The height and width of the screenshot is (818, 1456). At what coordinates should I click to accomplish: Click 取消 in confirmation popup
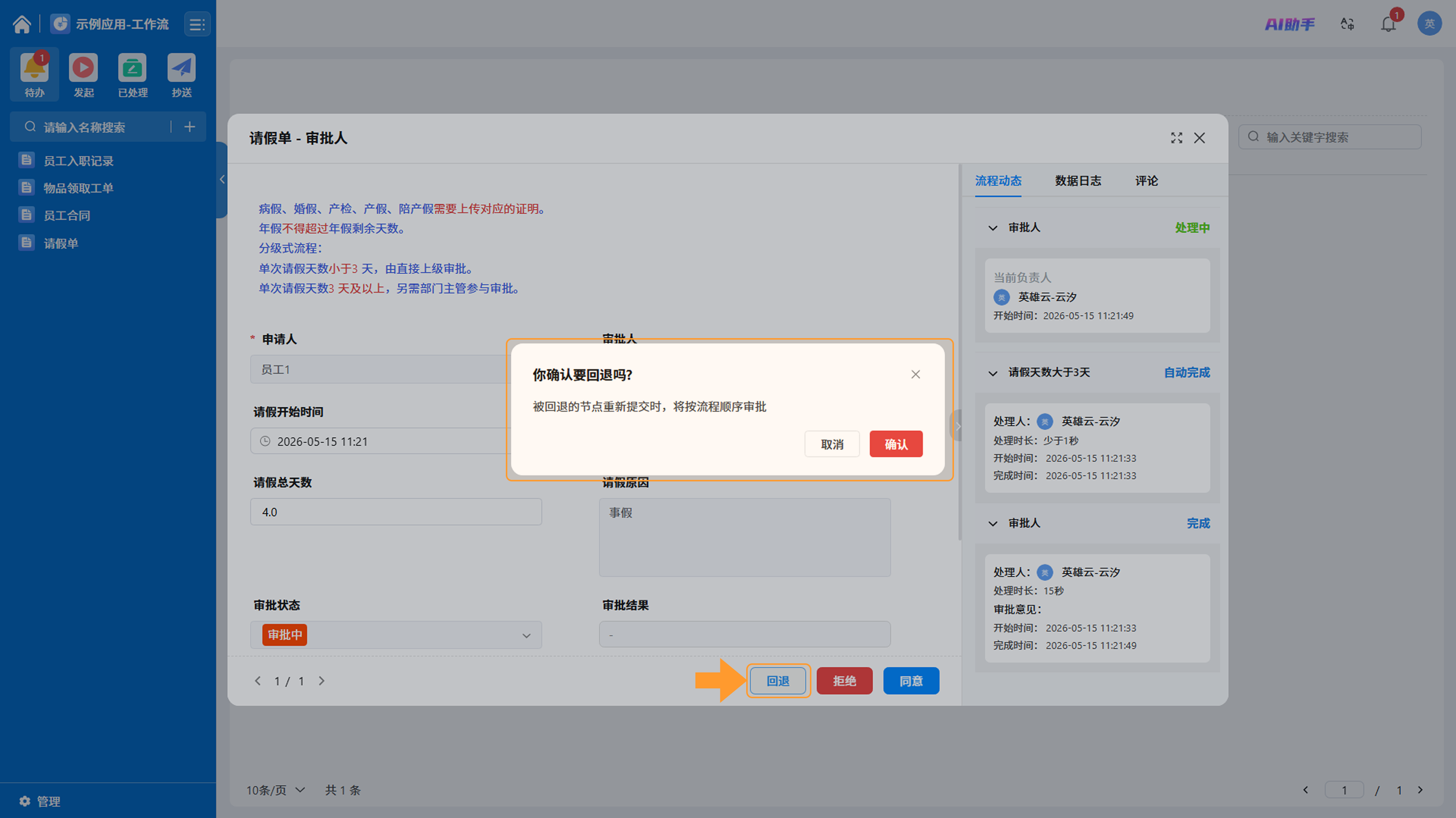(x=832, y=444)
